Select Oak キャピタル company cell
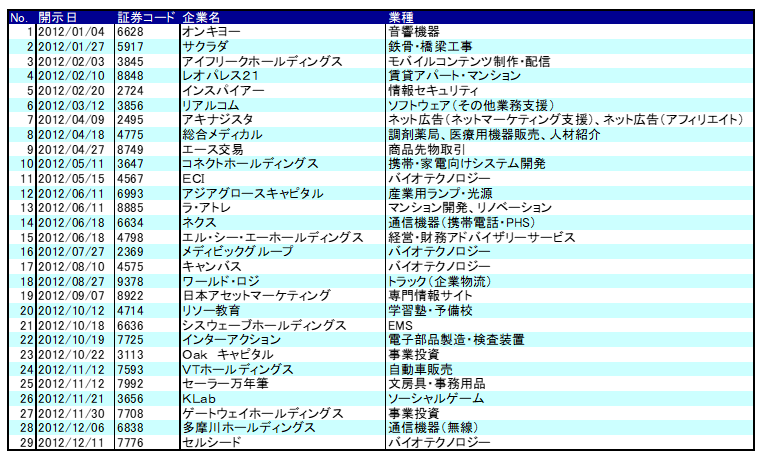 [x=228, y=354]
